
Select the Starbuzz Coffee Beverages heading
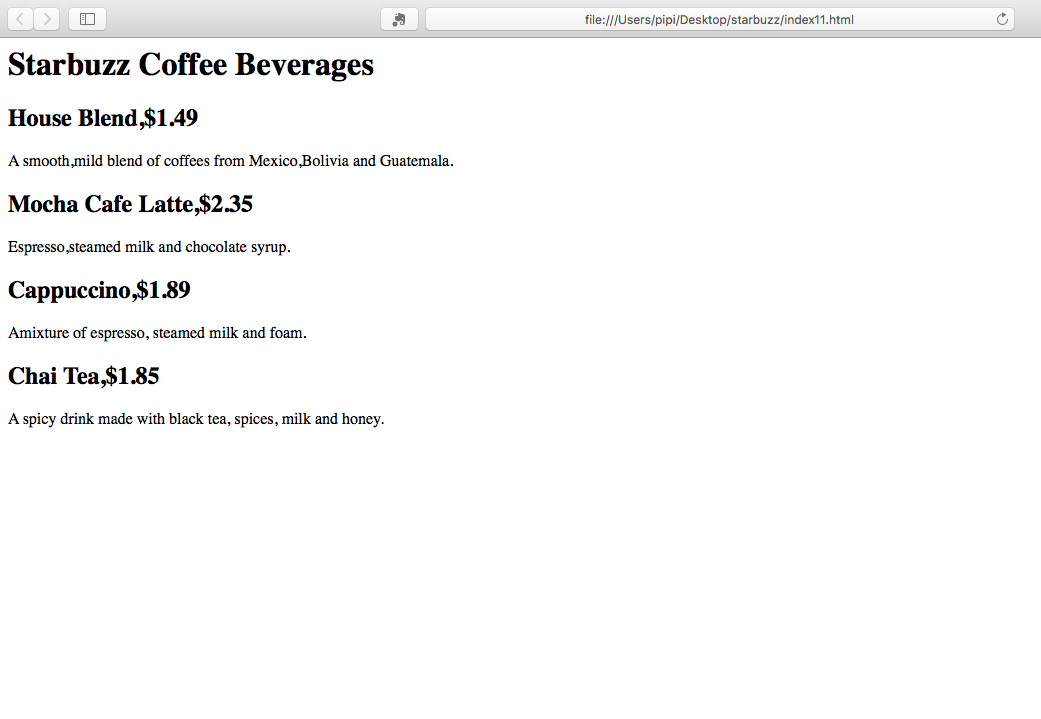[191, 65]
